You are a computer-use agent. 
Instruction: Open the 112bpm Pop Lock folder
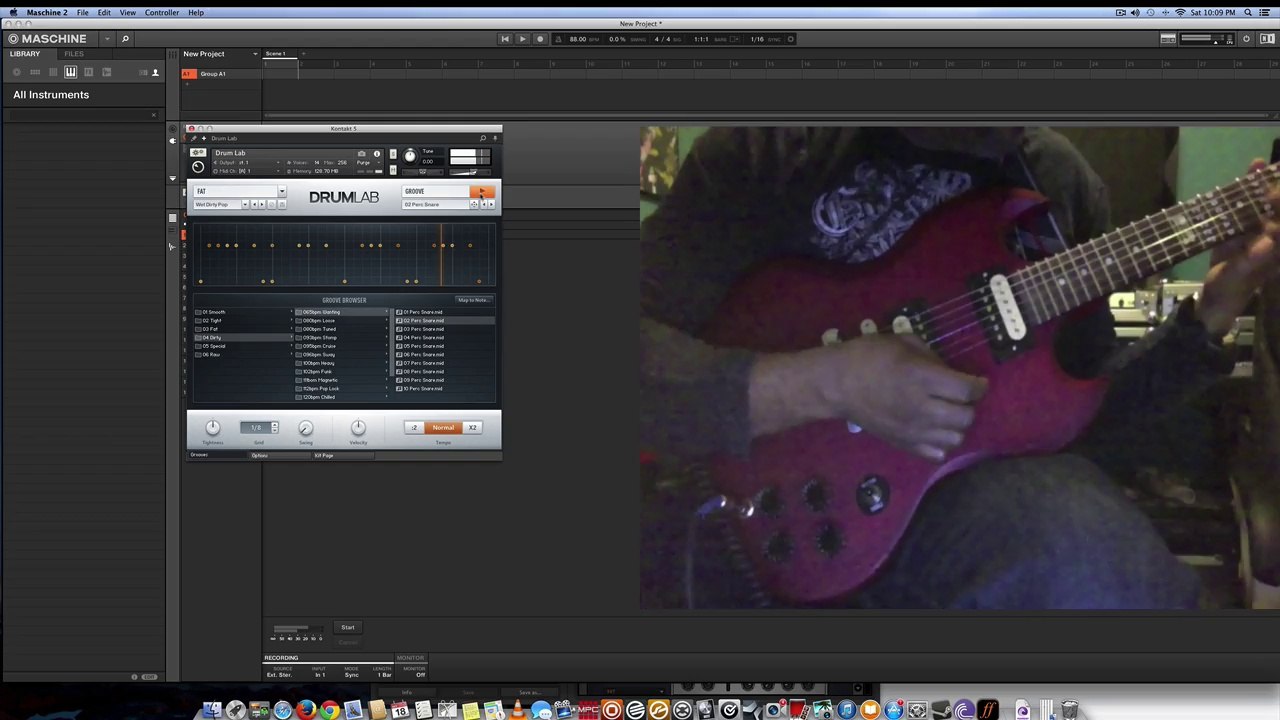341,388
